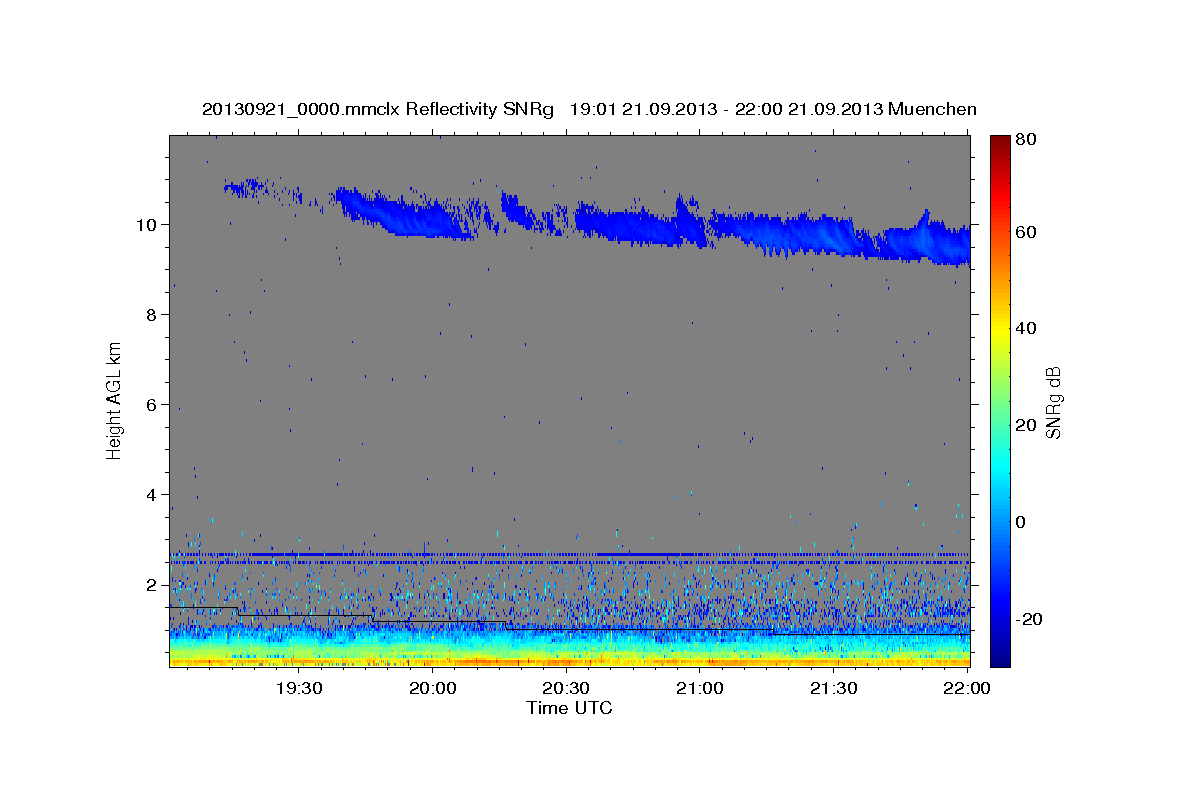The image size is (1200, 800).
Task: Click the orange high-reflectivity ground layer at plot bottom
Action: (570, 661)
